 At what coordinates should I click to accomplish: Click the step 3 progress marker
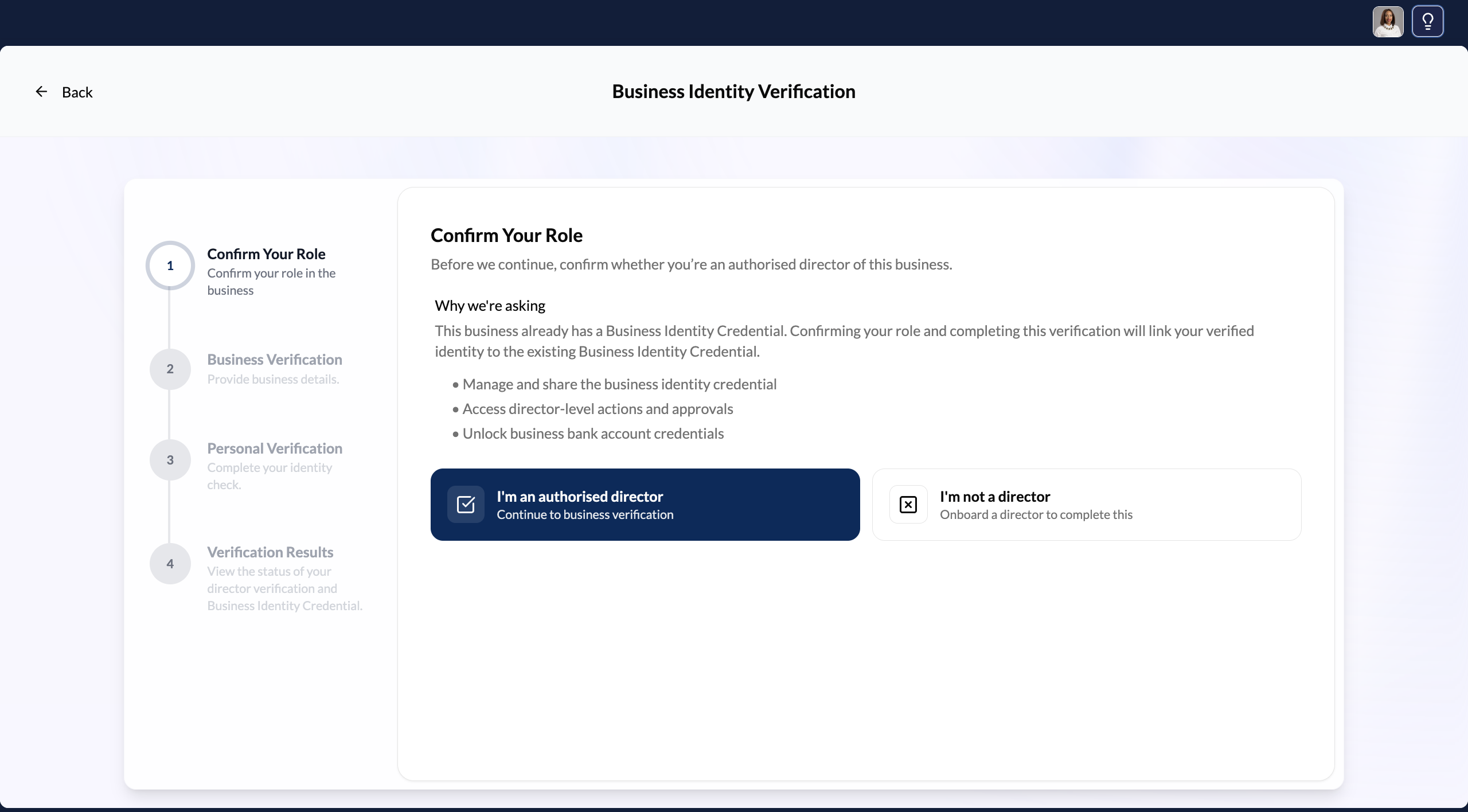[170, 460]
